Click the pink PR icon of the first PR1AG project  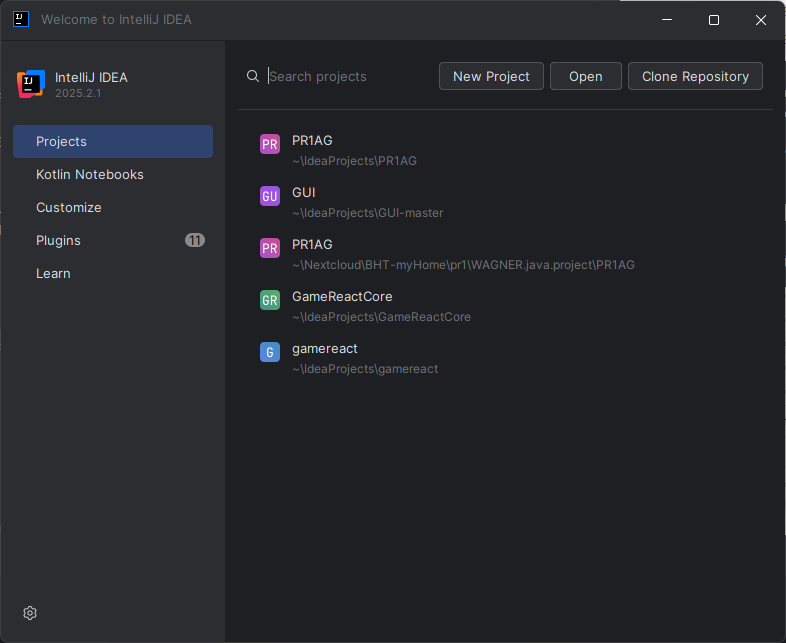click(269, 144)
